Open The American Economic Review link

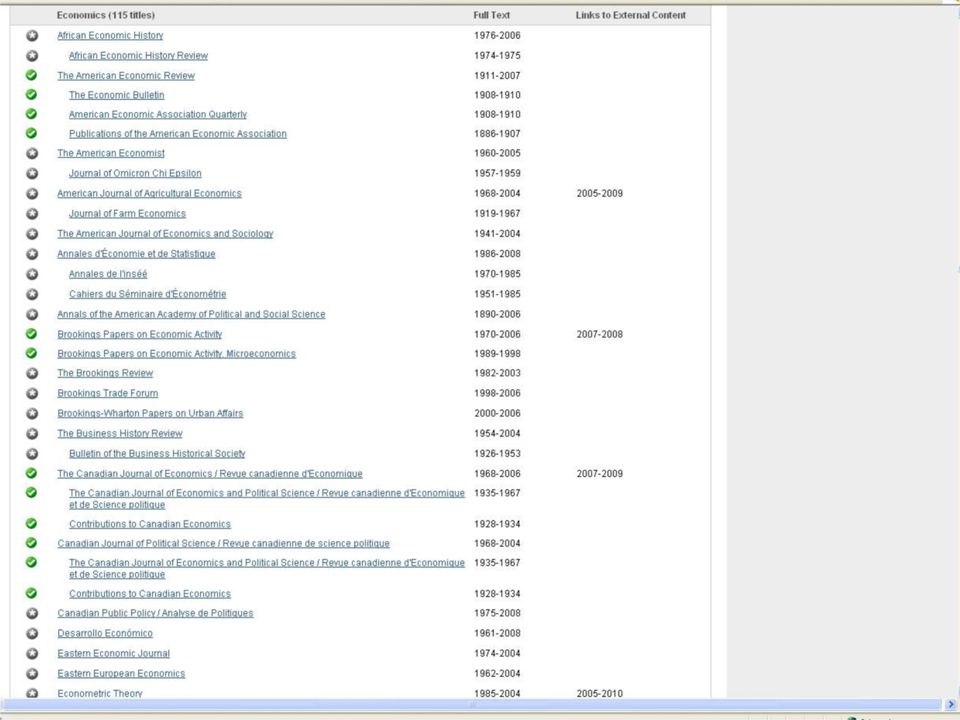[126, 76]
